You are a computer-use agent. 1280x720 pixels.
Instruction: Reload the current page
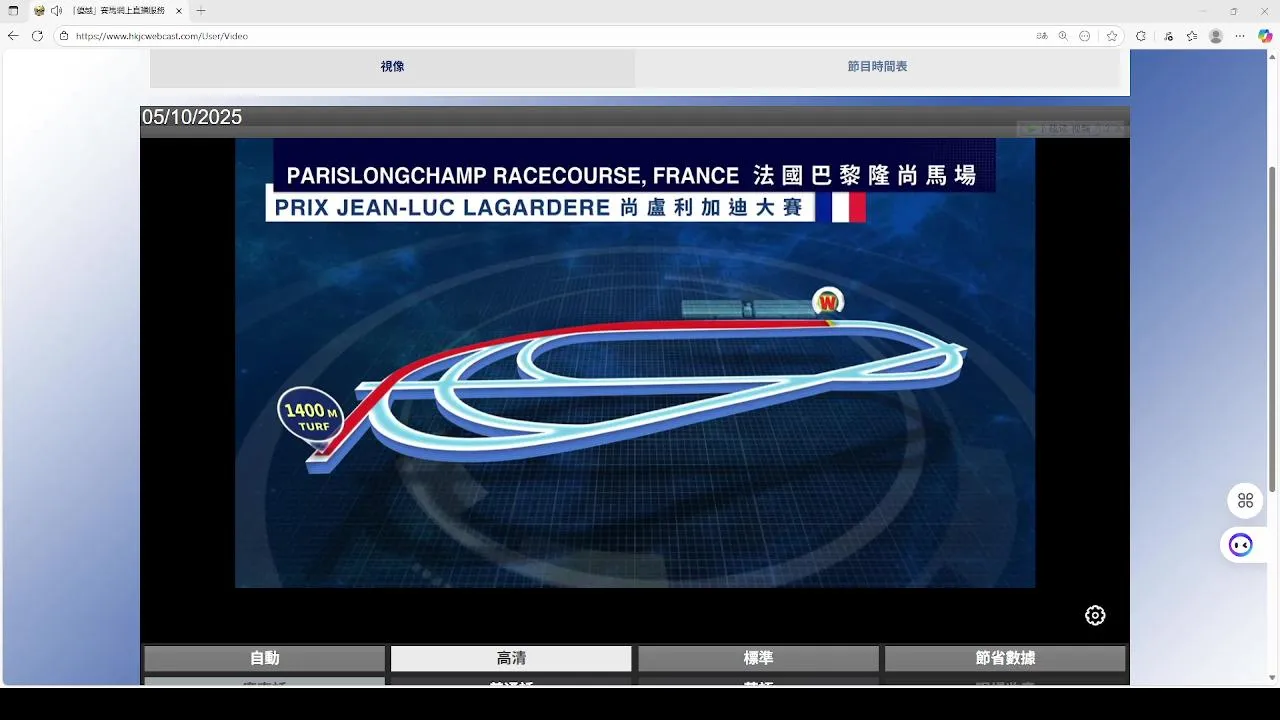pos(37,36)
